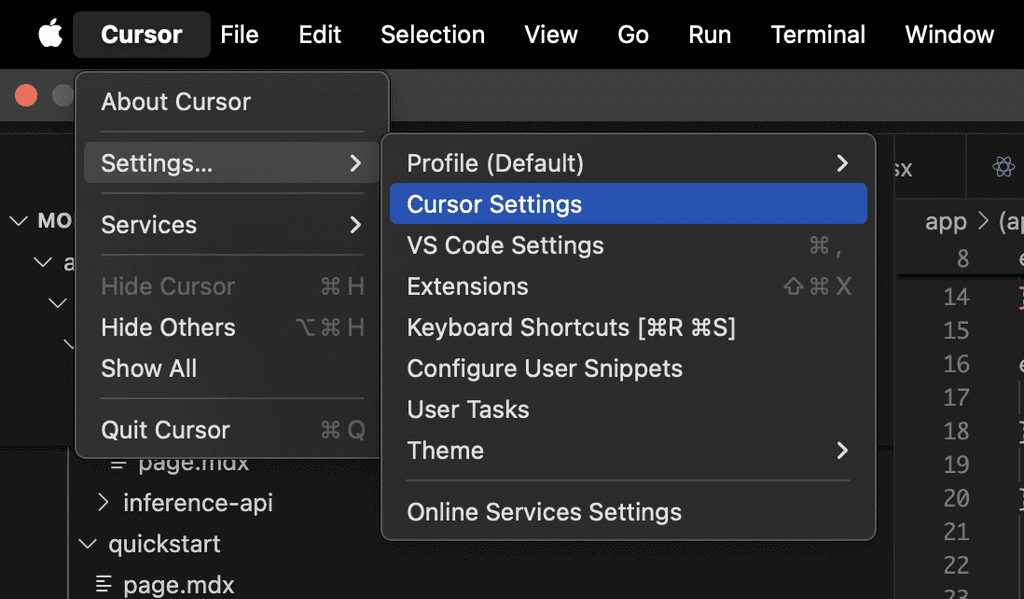
Task: Open the Terminal menu in the menu bar
Action: point(817,34)
